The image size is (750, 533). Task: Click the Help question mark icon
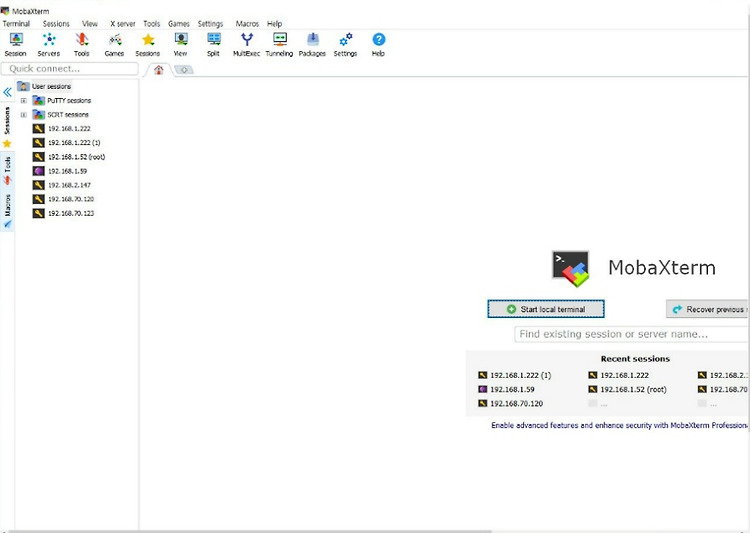pos(378,45)
